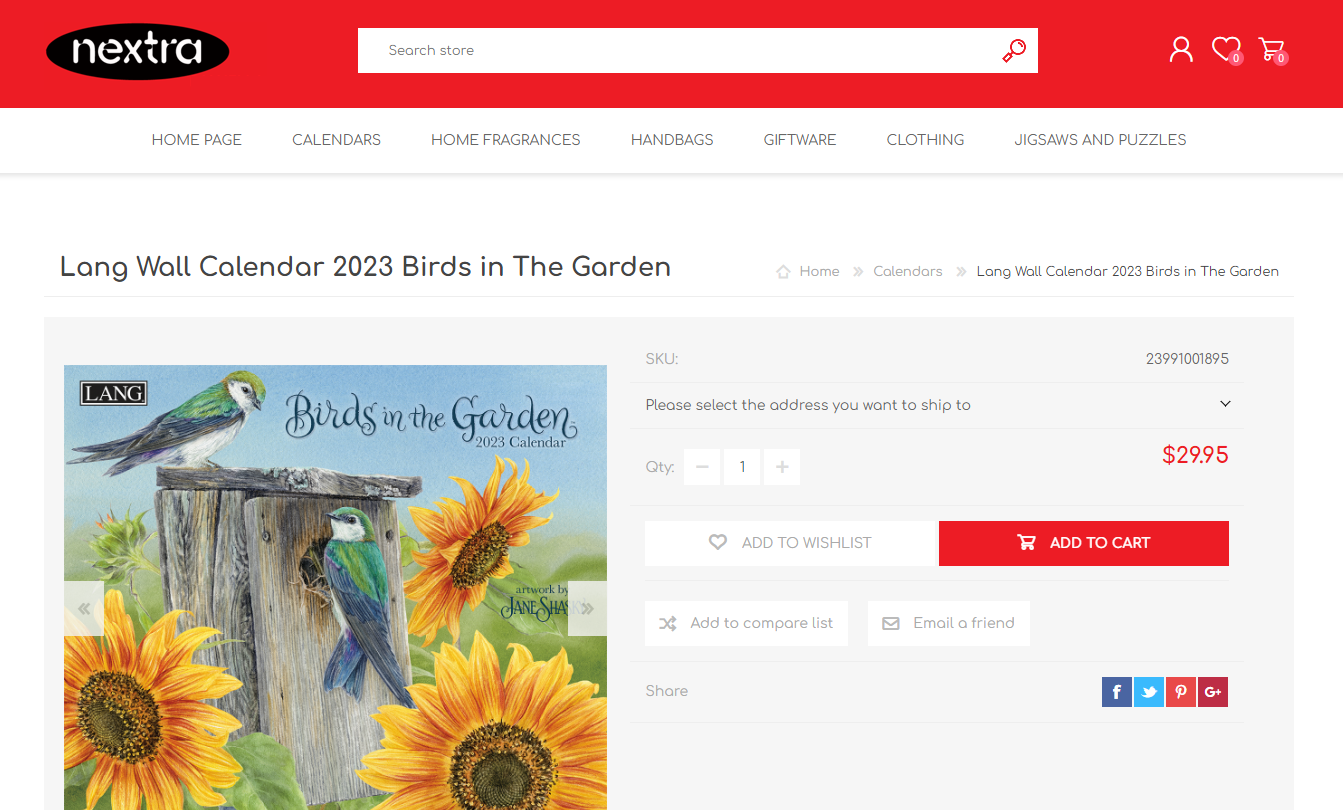1343x810 pixels.
Task: Click Add to Cart button
Action: [1084, 543]
